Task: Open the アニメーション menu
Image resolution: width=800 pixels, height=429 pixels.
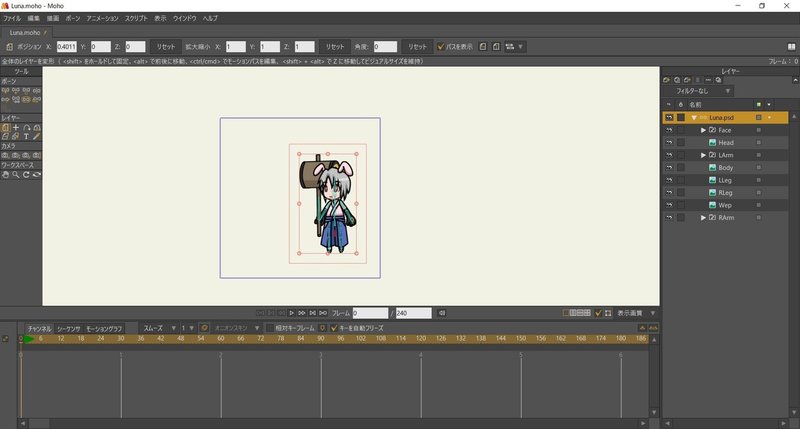Action: click(102, 18)
